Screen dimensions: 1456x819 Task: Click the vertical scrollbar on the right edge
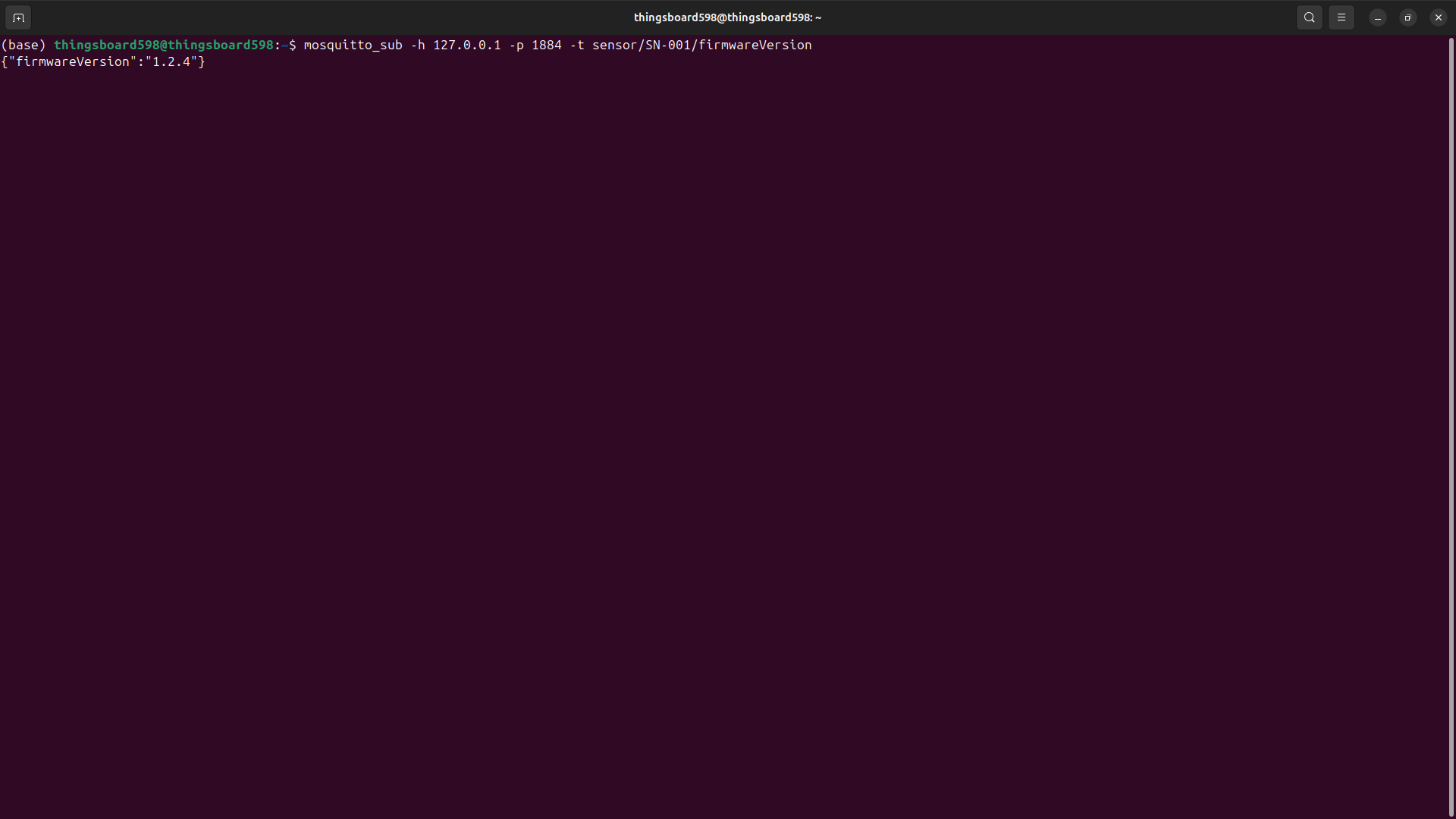(1451, 425)
